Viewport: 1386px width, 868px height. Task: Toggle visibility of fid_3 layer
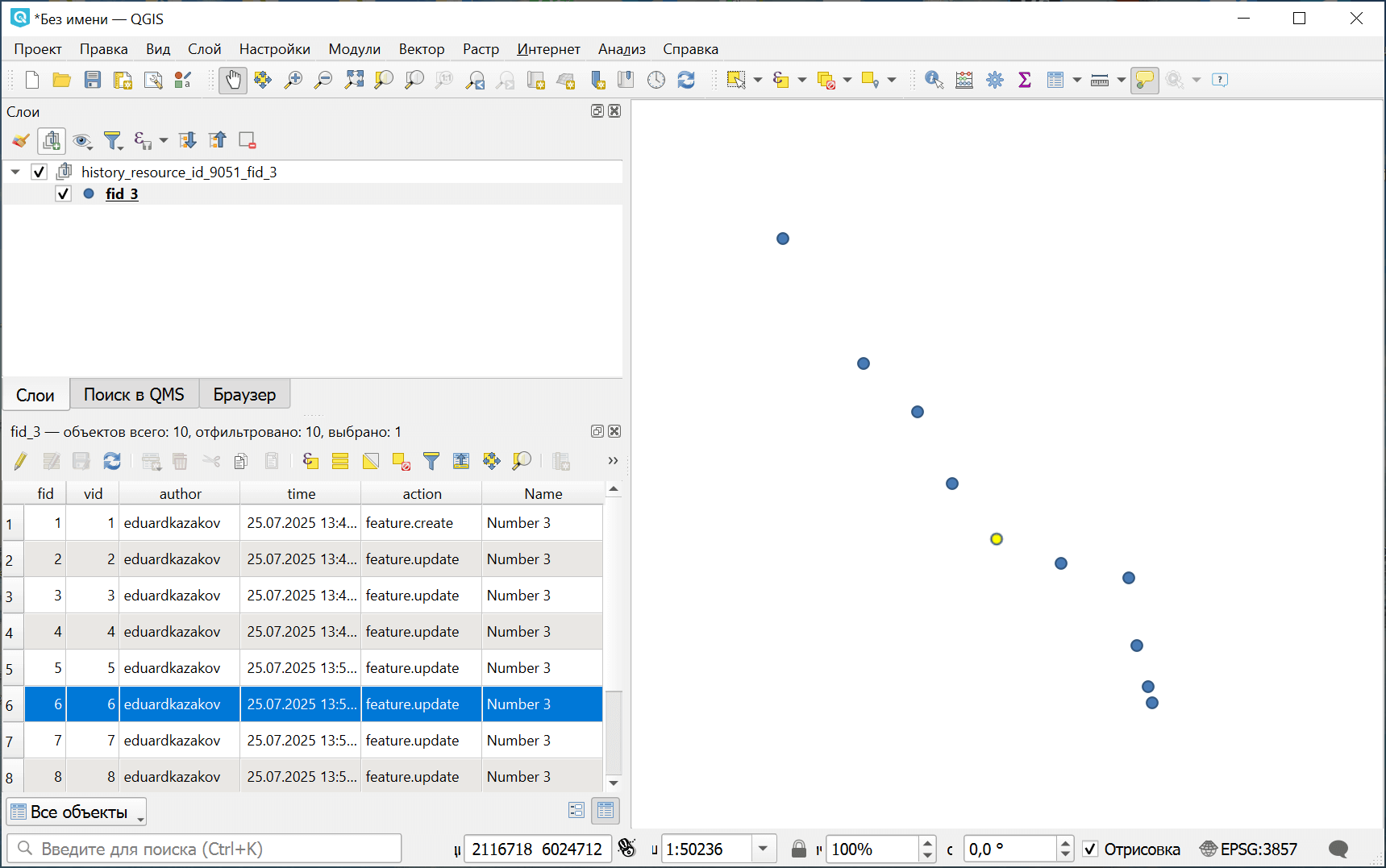pos(63,193)
